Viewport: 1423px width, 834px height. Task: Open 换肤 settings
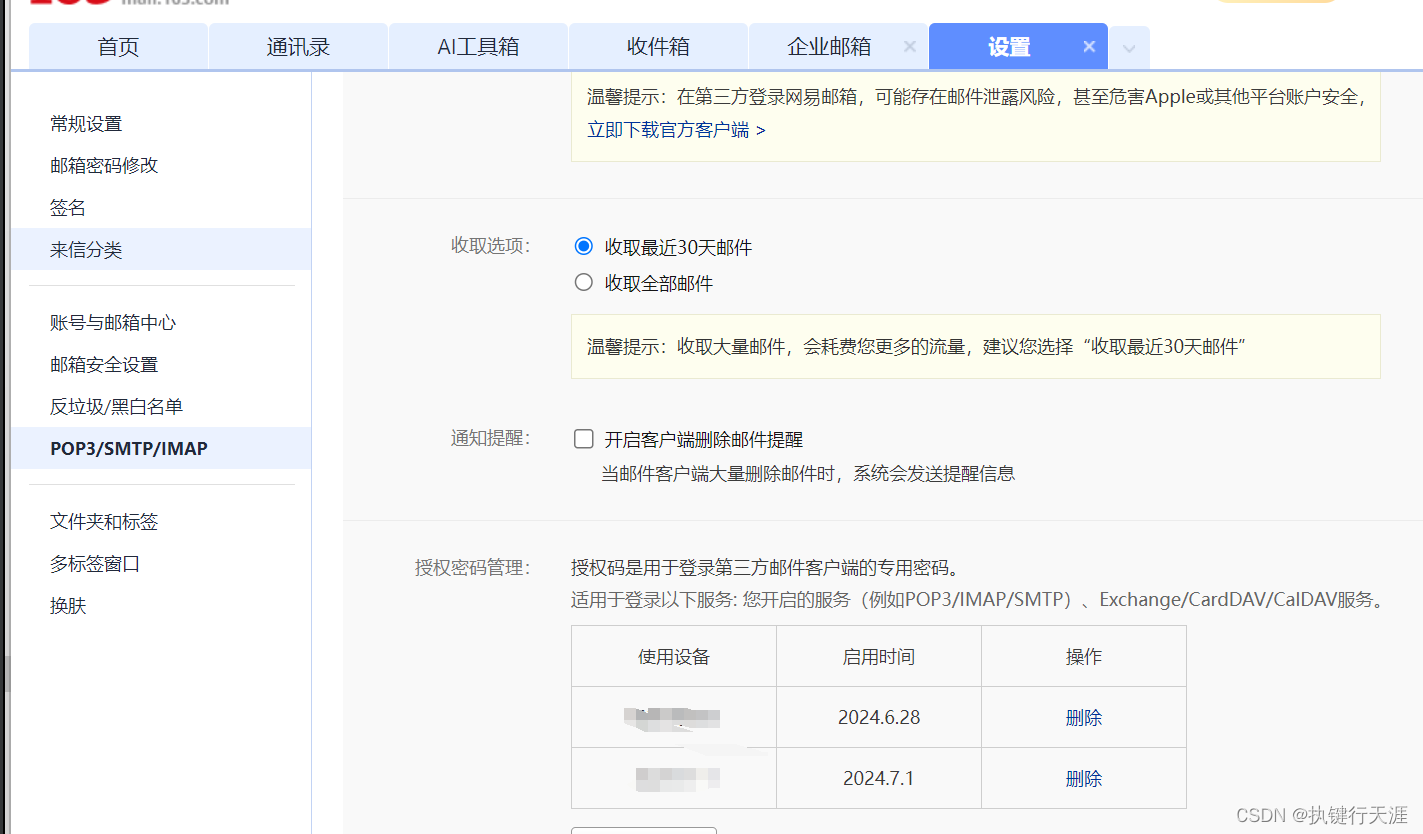coord(161,606)
